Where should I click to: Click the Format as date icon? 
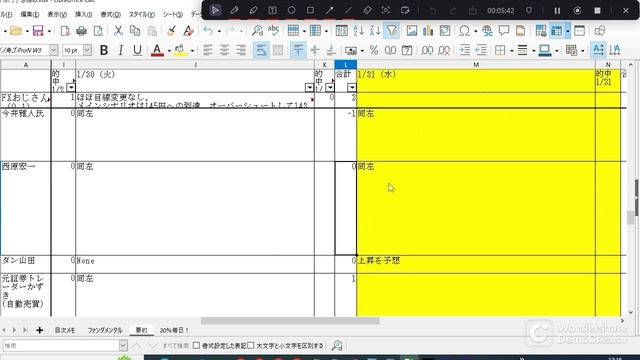407,50
